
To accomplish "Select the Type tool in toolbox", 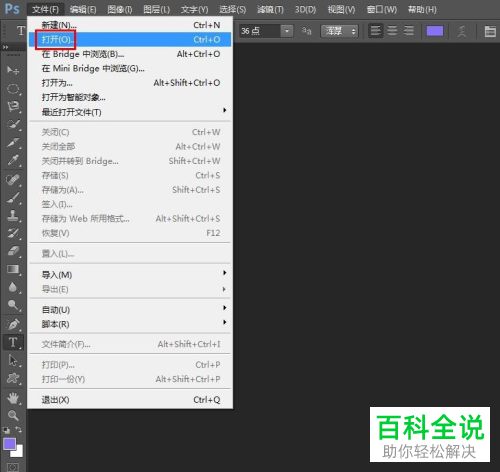I will [x=13, y=342].
